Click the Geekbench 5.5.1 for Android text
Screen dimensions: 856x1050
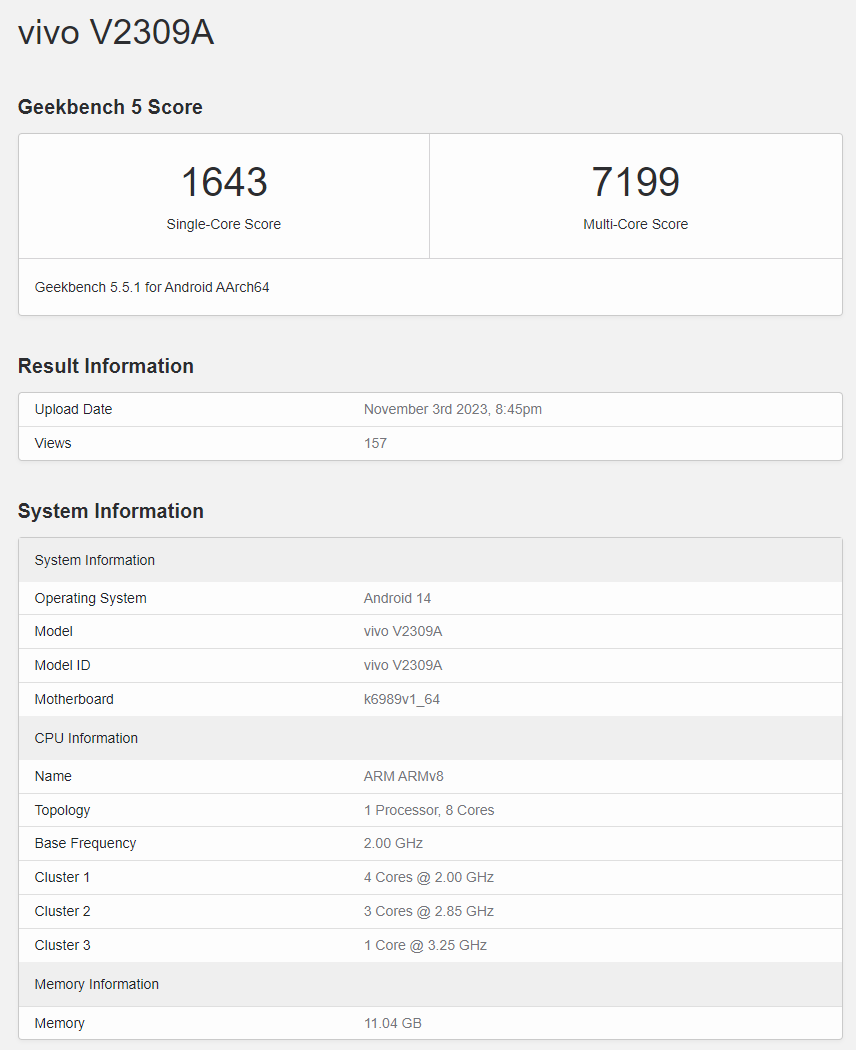[x=152, y=287]
